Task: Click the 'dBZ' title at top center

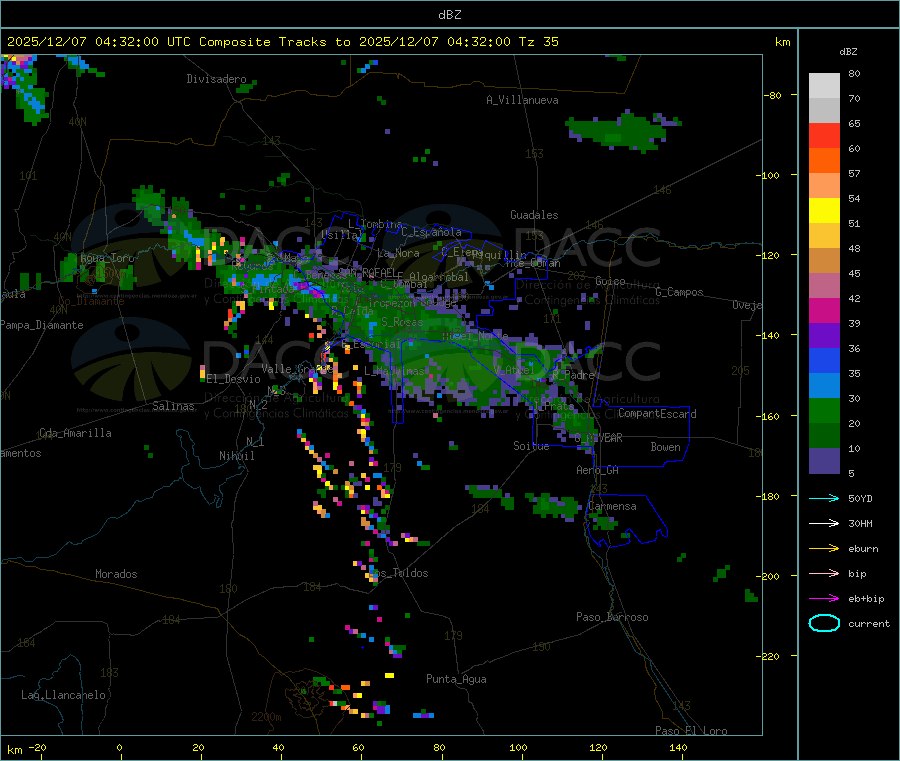Action: pos(449,15)
